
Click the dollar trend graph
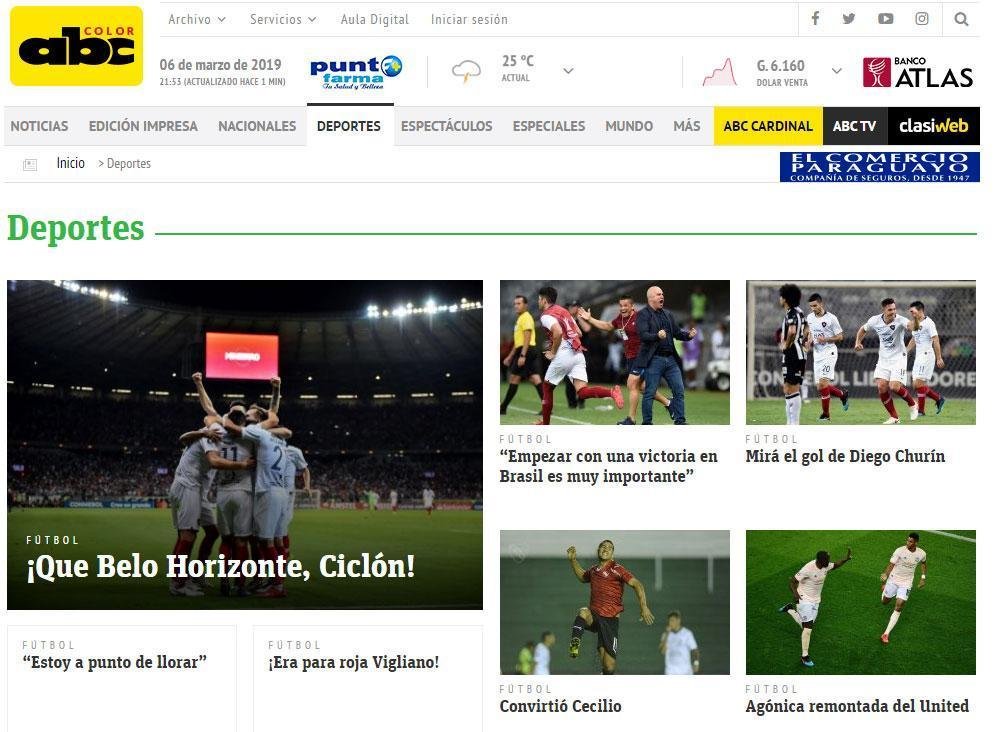click(x=718, y=68)
